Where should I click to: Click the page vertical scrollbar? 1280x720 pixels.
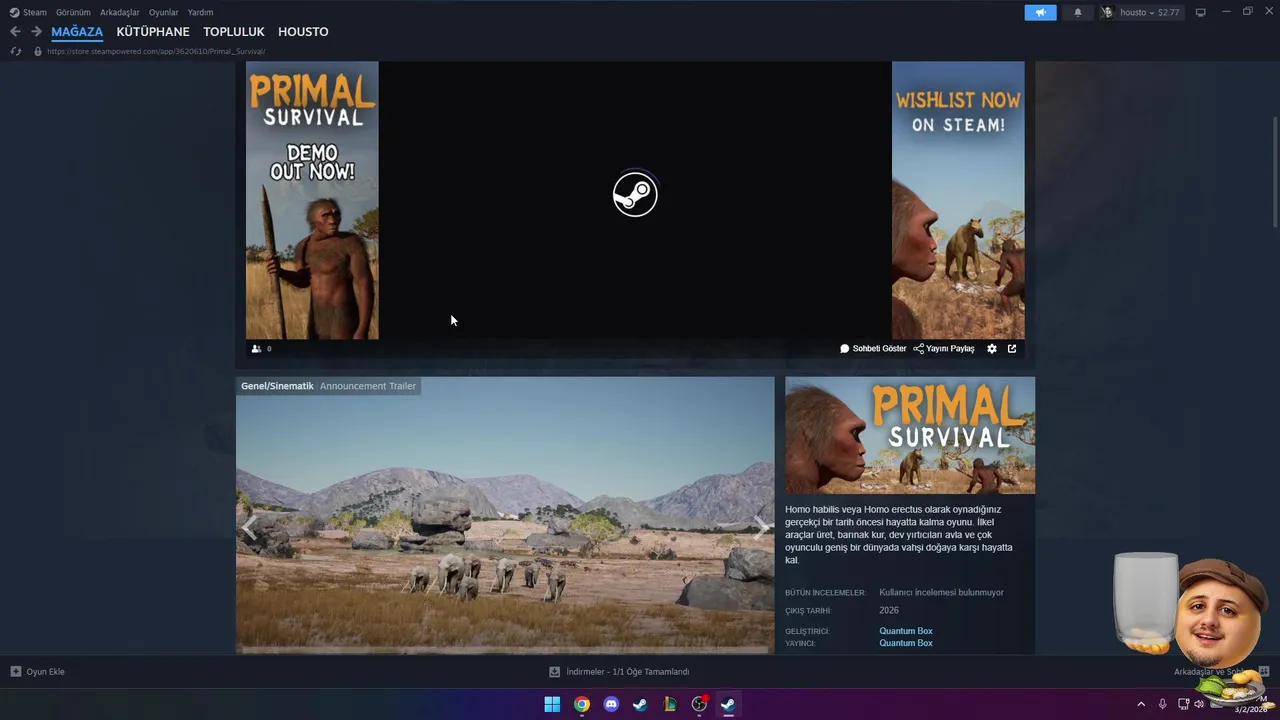click(x=1275, y=170)
